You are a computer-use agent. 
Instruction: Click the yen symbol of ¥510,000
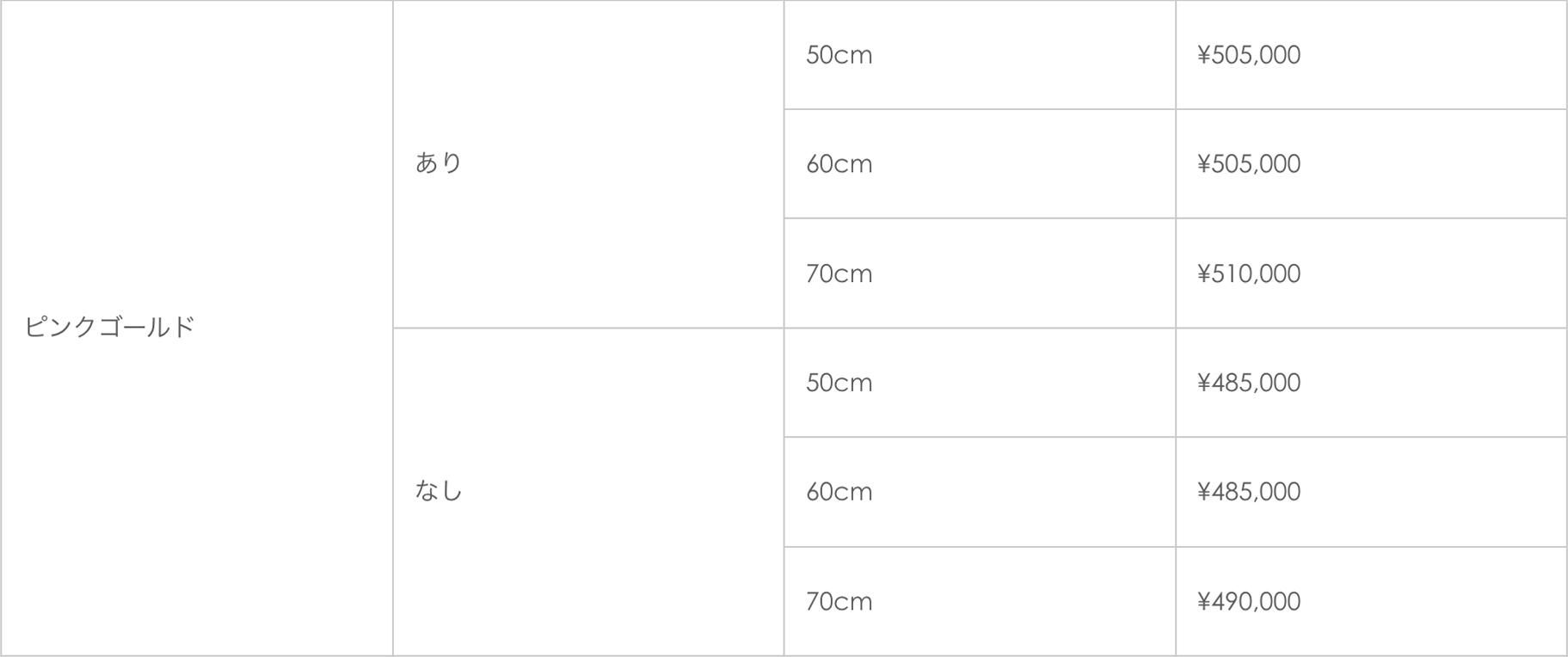pyautogui.click(x=1204, y=273)
